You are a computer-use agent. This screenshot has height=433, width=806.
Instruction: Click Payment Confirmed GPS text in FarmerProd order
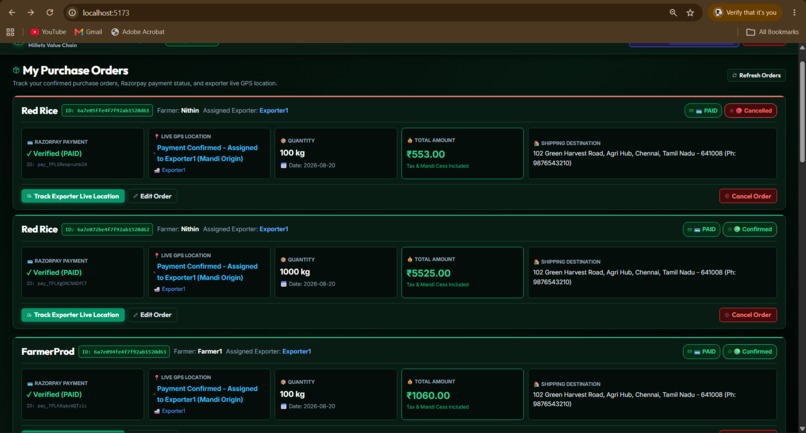coord(207,394)
